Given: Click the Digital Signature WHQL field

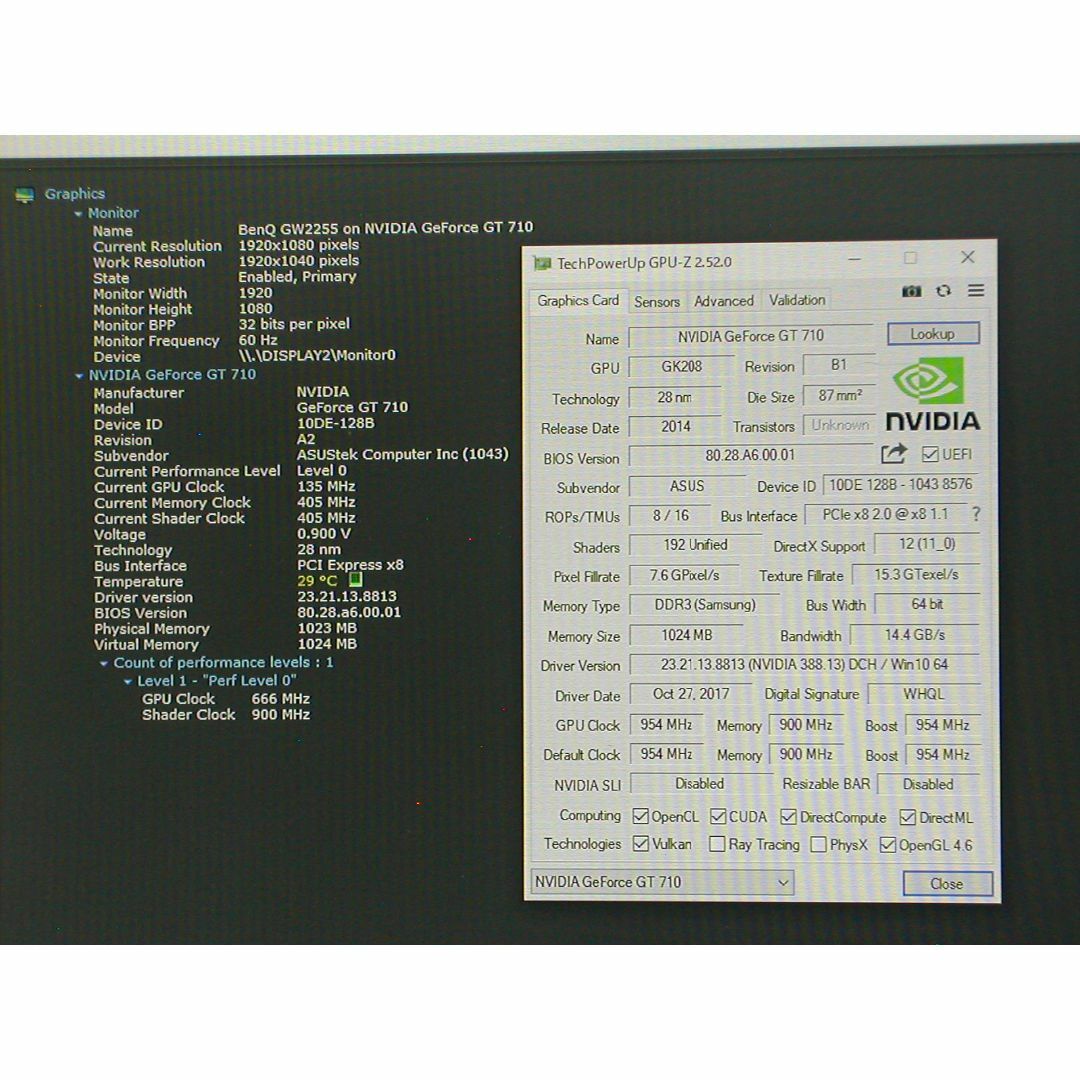Looking at the screenshot, I should point(924,694).
